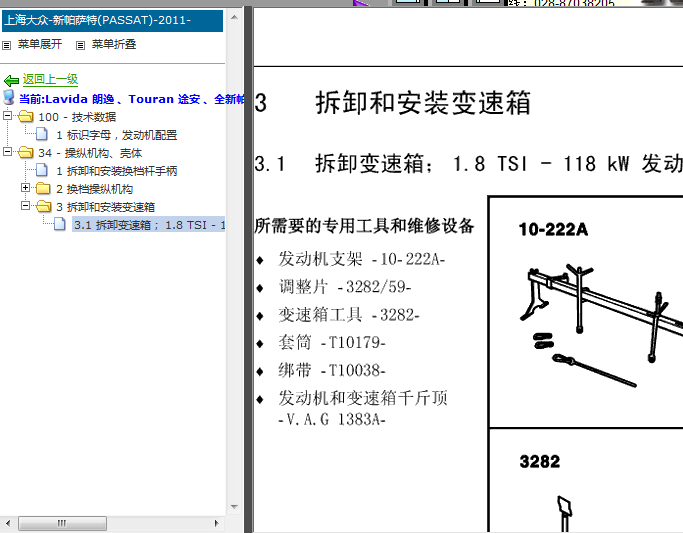Click the green back arrow icon
The width and height of the screenshot is (683, 533).
tap(11, 81)
